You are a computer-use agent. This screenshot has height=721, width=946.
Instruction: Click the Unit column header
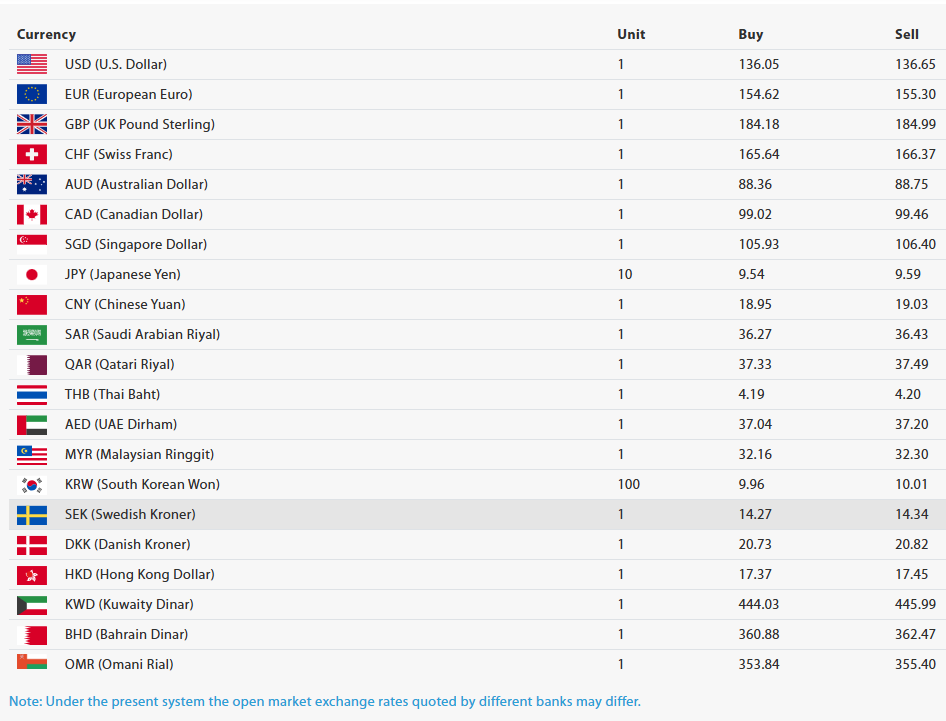point(631,34)
